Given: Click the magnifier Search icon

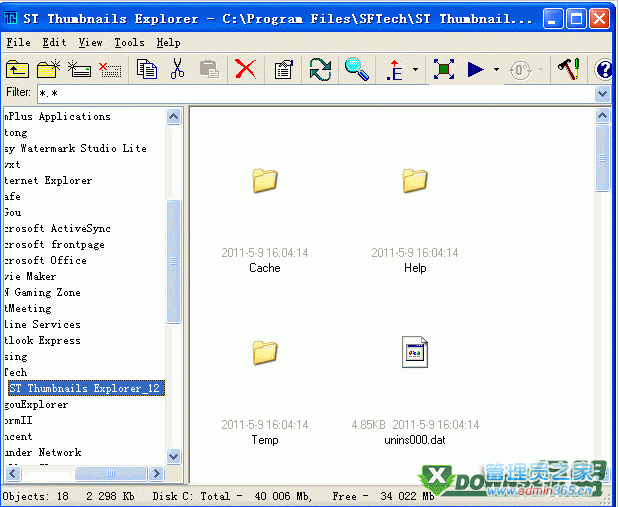Looking at the screenshot, I should [356, 69].
